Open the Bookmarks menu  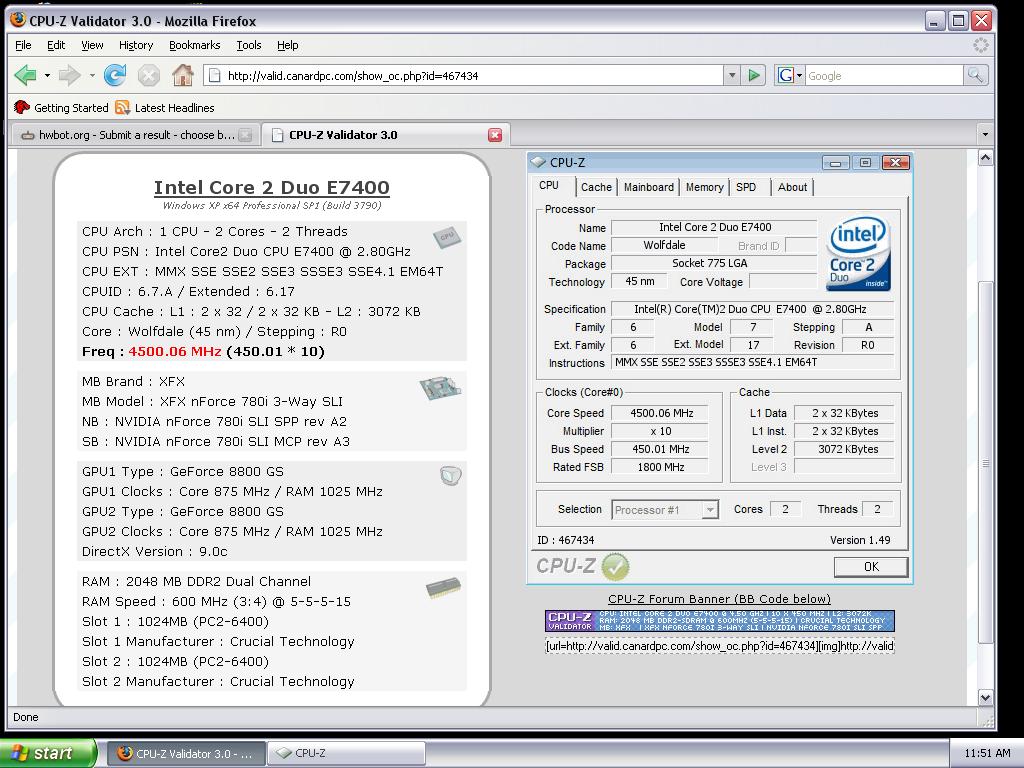click(195, 45)
